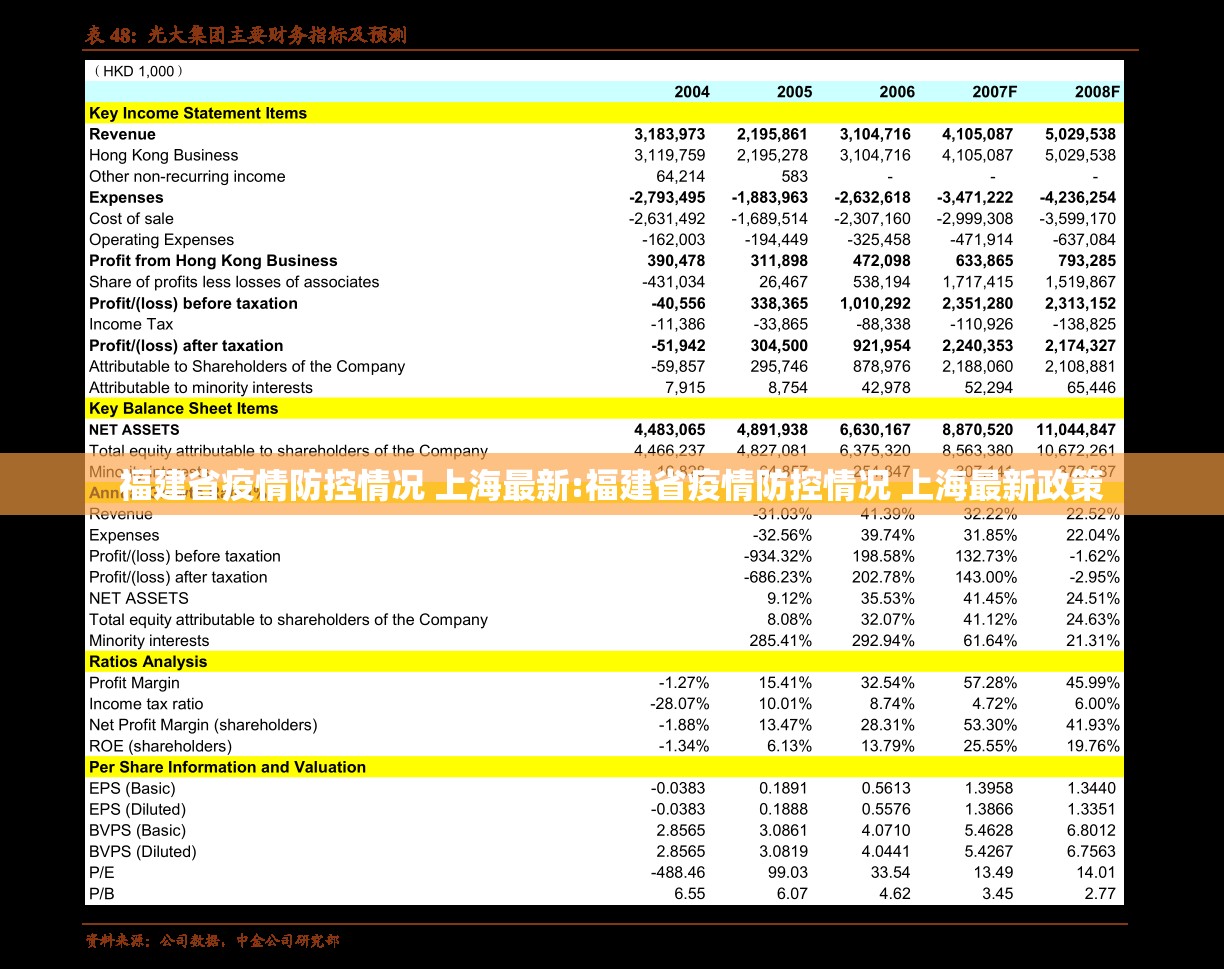Click the Per Share Information and Valuation heading

(227, 767)
